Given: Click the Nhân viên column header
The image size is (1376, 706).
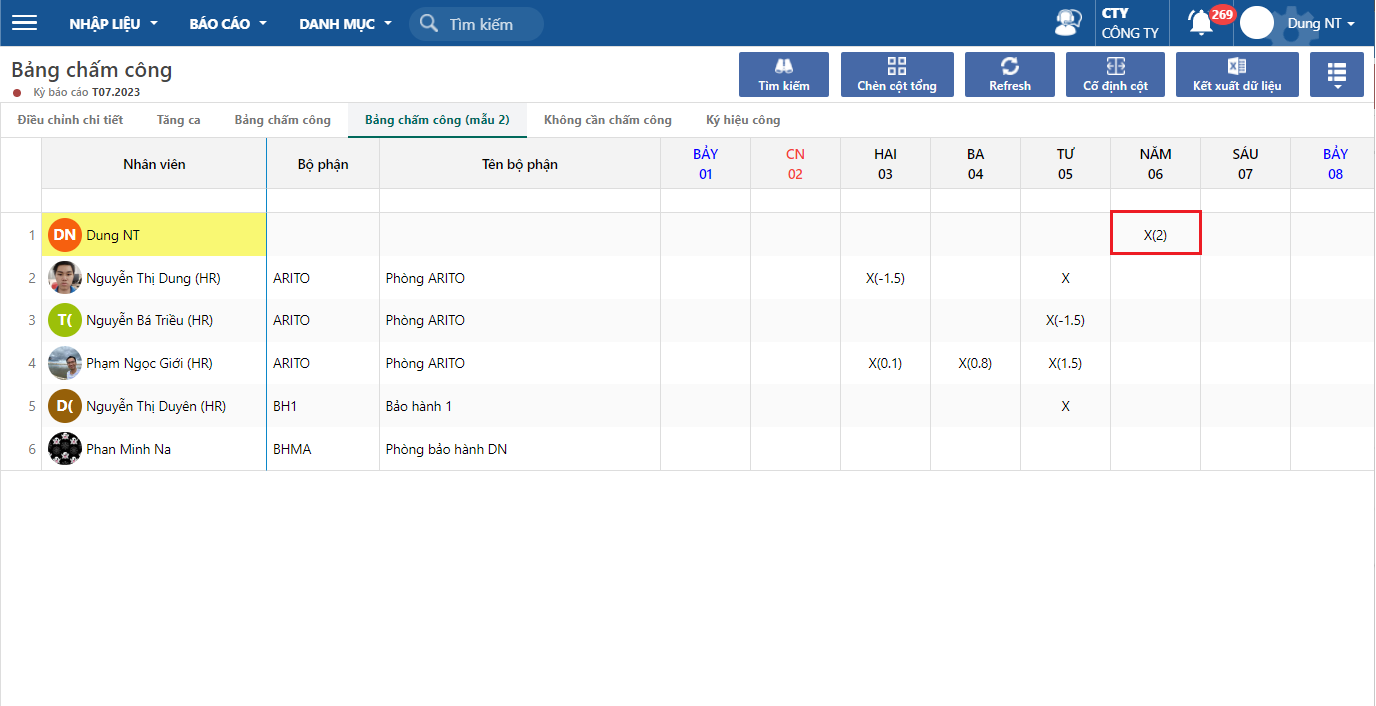Looking at the screenshot, I should (x=154, y=164).
